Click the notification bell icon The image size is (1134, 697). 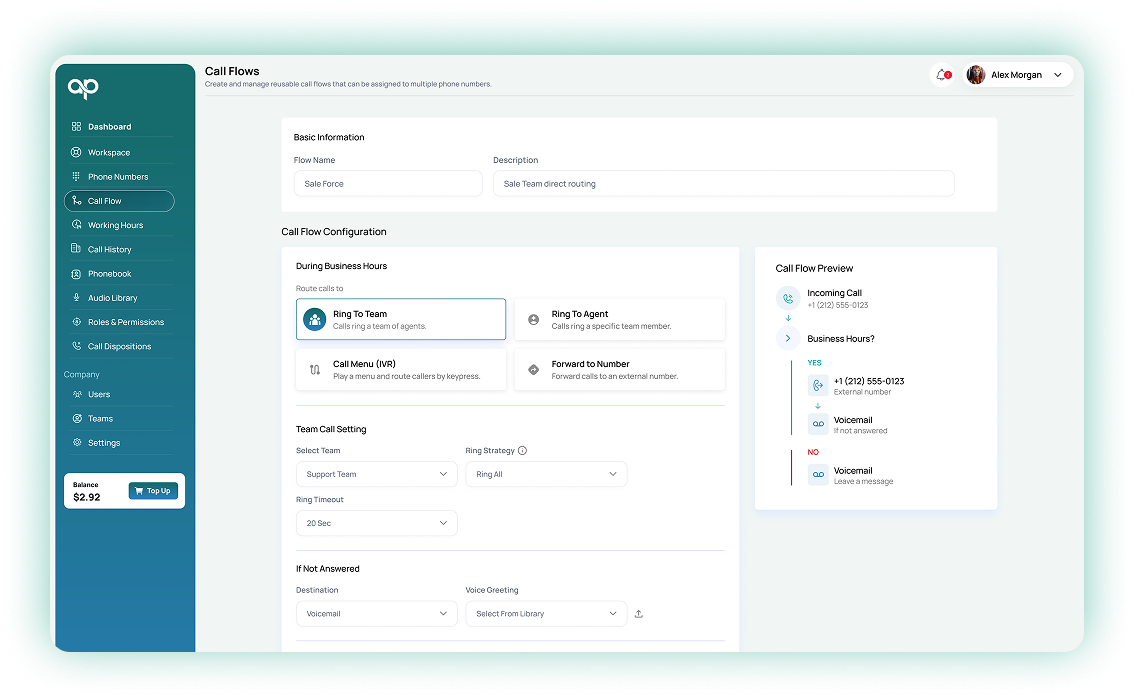click(x=941, y=75)
